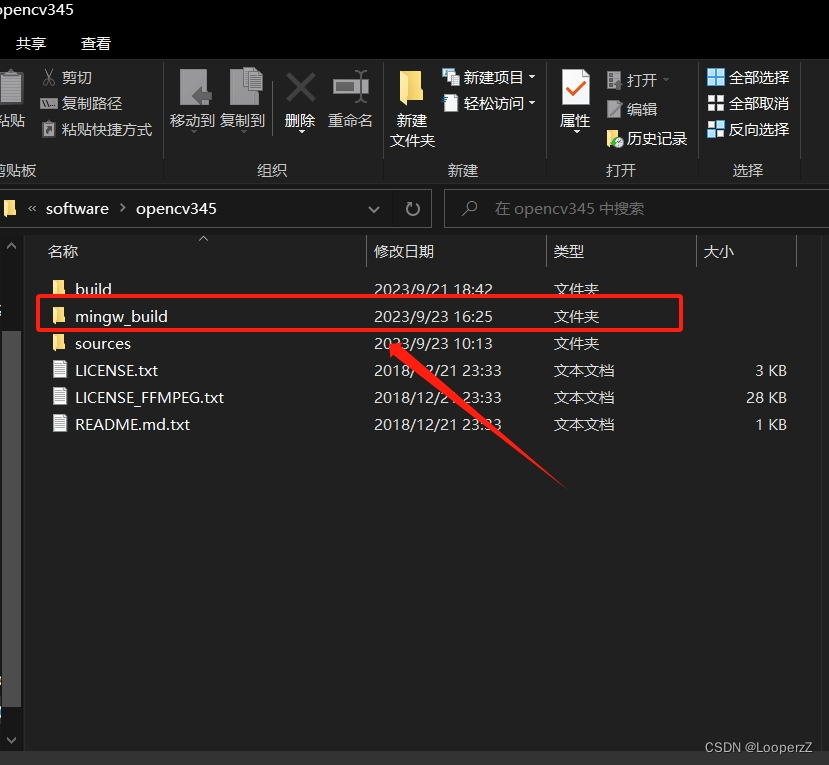
Task: Click the LICENSE_FFMPEG.txt document icon
Action: coord(60,397)
